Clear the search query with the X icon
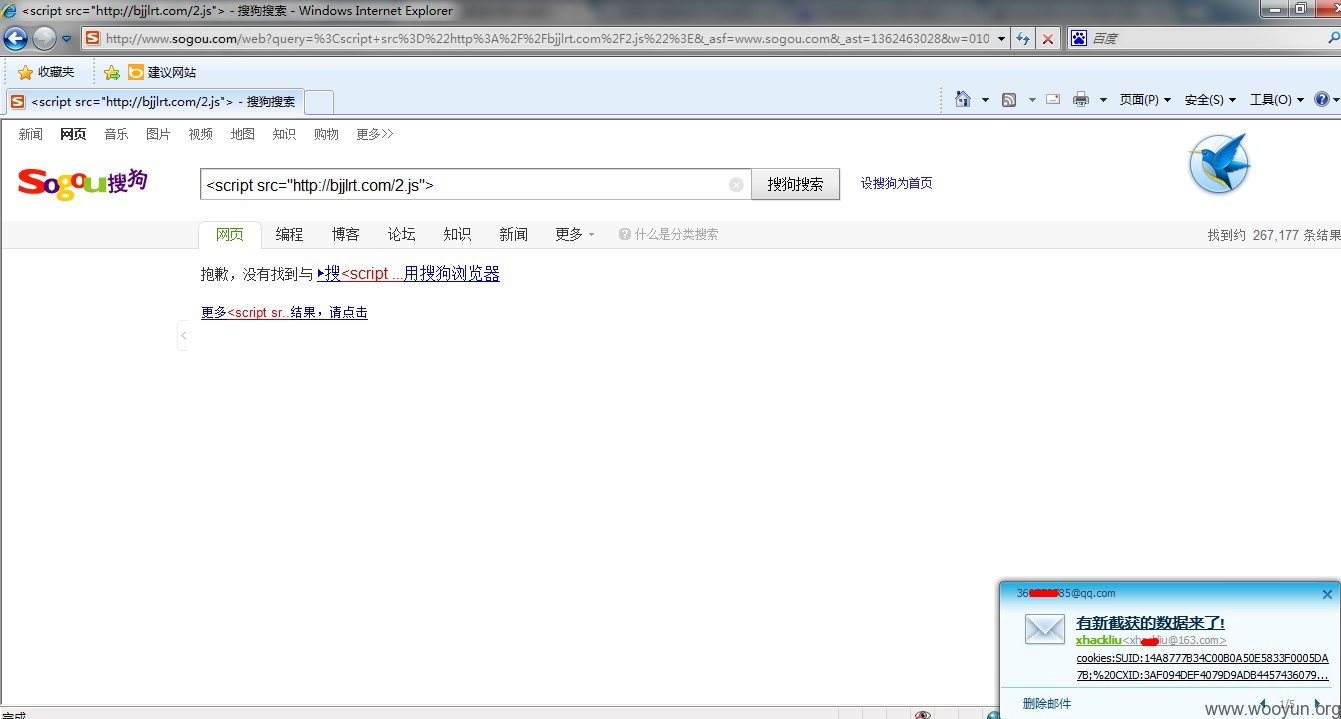Viewport: 1341px width, 719px height. click(x=736, y=184)
